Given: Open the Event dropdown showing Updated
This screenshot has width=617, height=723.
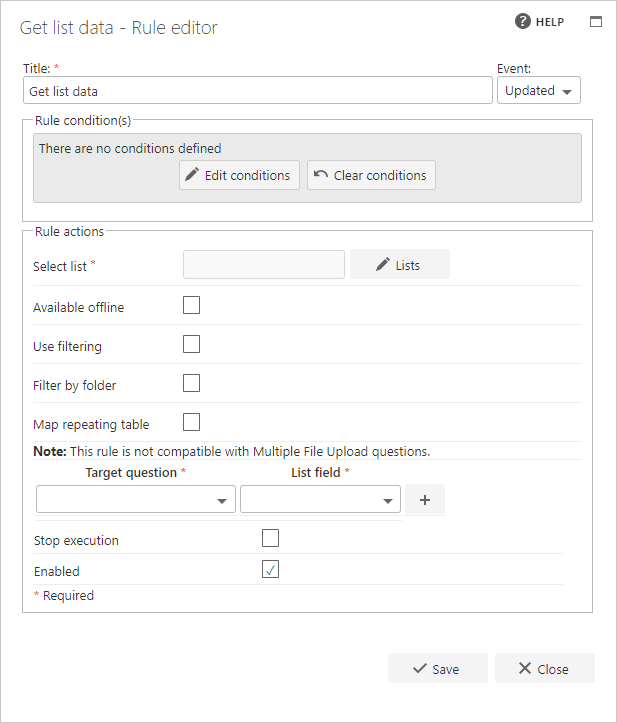Looking at the screenshot, I should [x=539, y=90].
